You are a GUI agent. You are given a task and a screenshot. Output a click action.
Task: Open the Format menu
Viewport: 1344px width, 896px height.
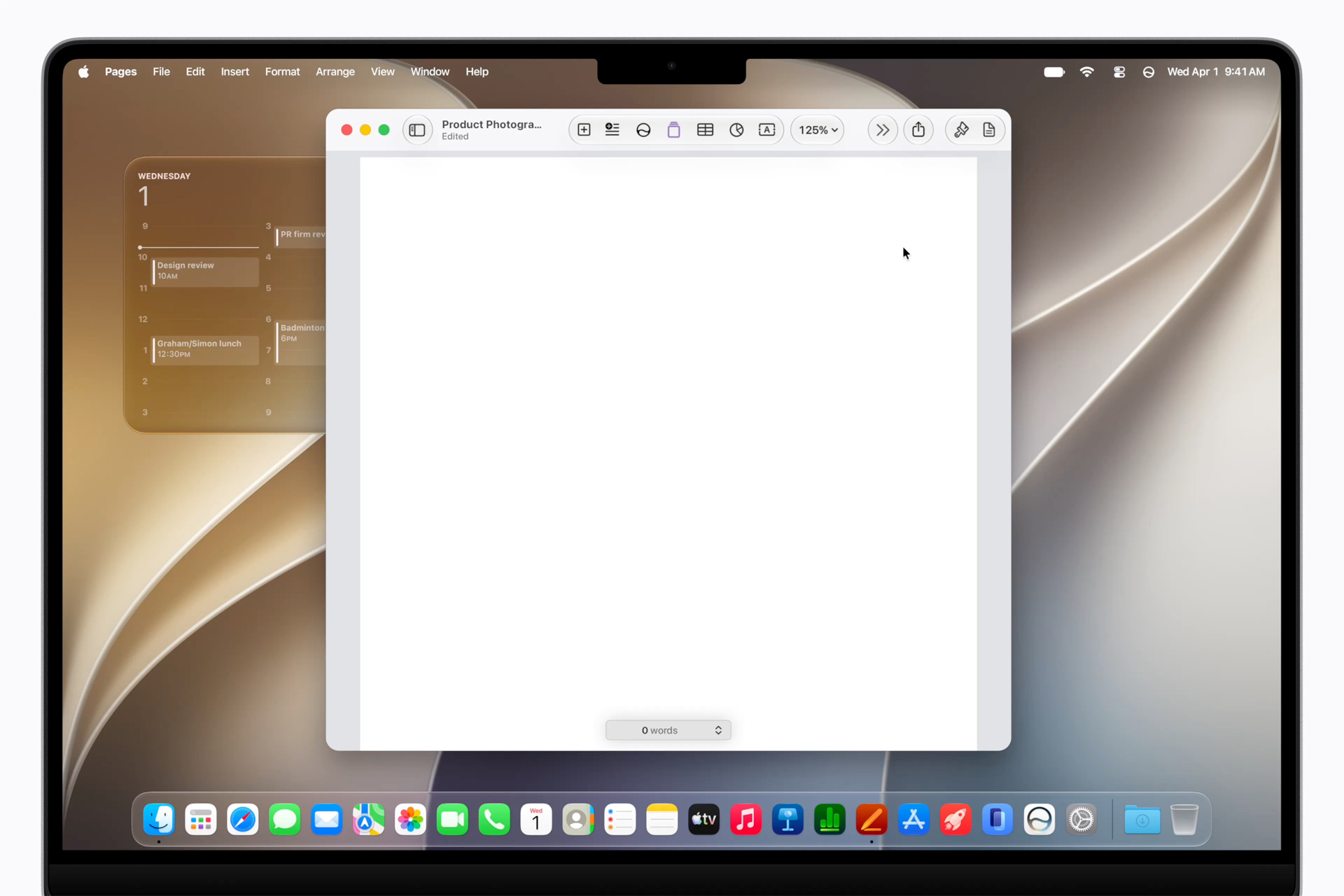pyautogui.click(x=282, y=71)
